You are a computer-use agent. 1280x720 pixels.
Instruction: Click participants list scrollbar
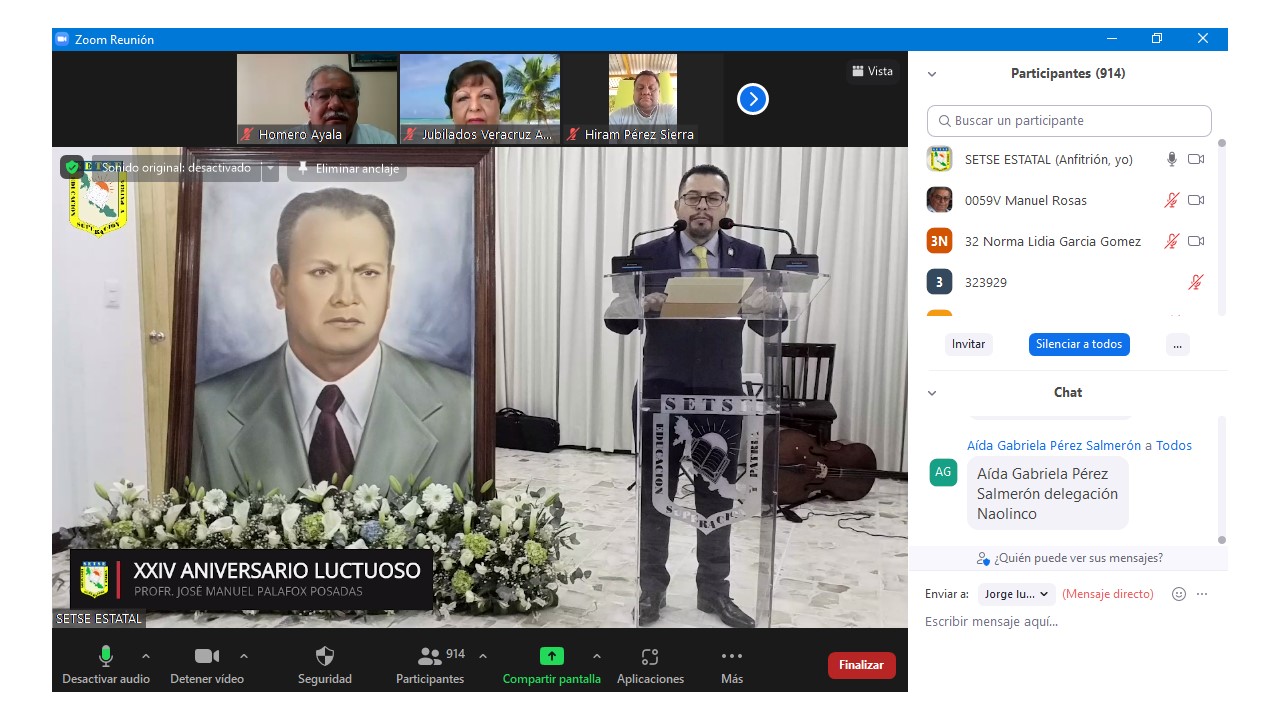(x=1221, y=227)
